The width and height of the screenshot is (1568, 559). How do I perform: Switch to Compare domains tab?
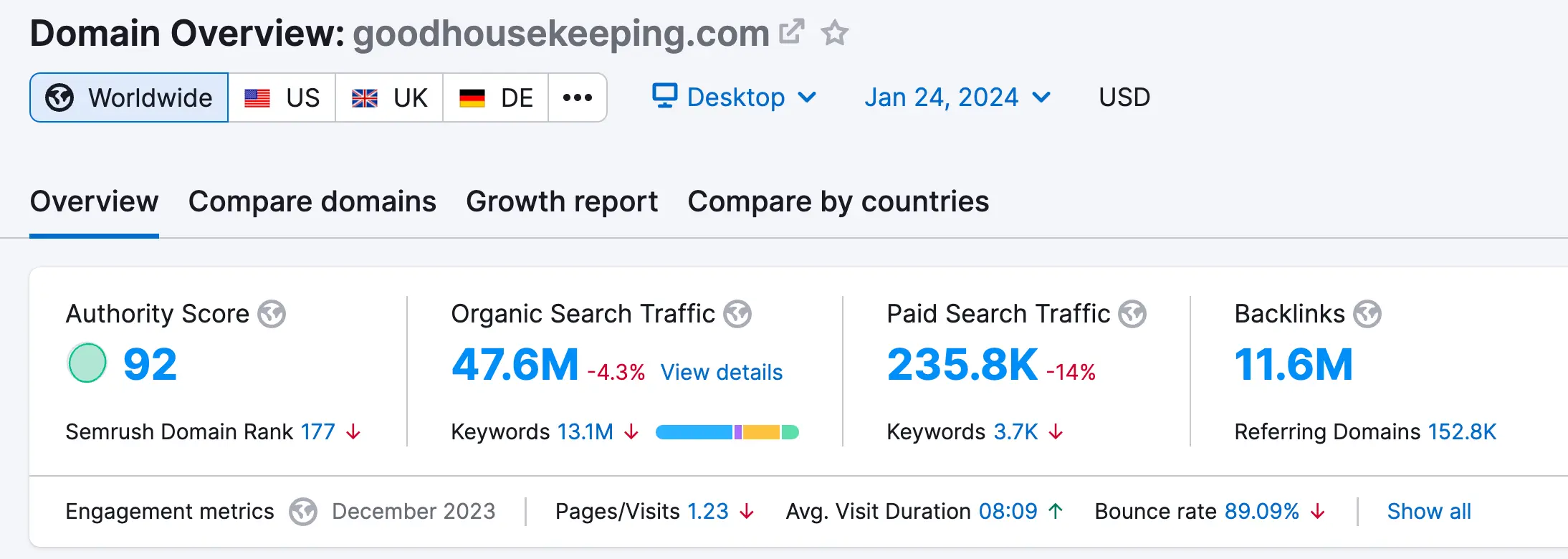[312, 201]
